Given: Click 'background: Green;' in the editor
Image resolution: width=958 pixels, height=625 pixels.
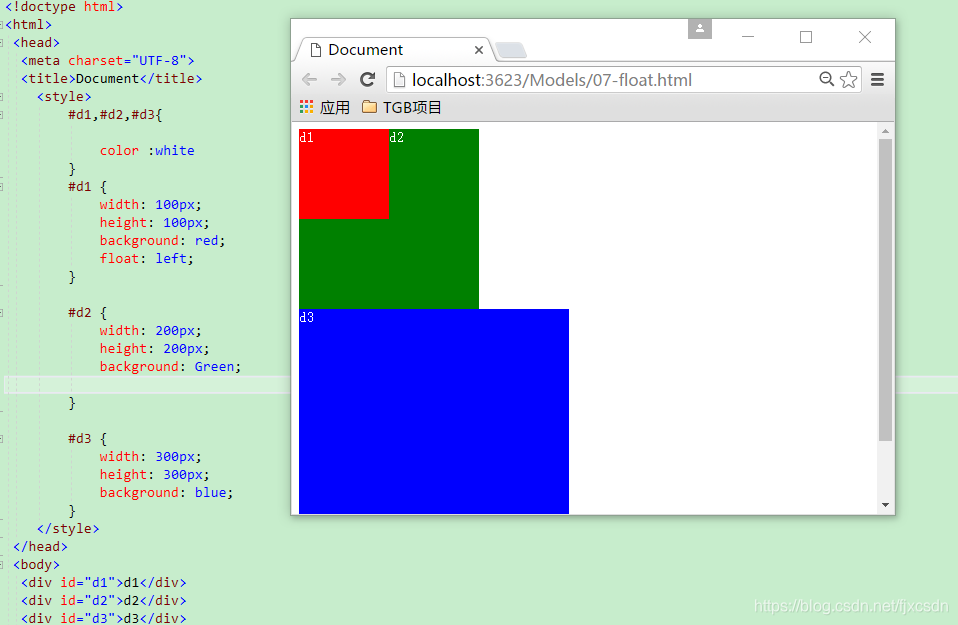Looking at the screenshot, I should (170, 367).
